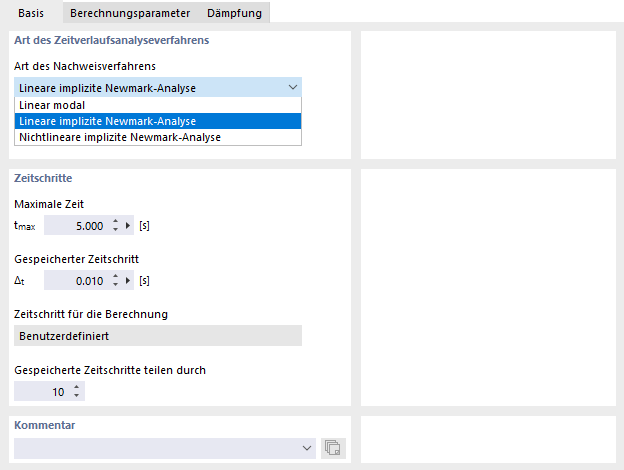Expand the Kommentar dropdown
This screenshot has width=624, height=470.
coord(306,449)
